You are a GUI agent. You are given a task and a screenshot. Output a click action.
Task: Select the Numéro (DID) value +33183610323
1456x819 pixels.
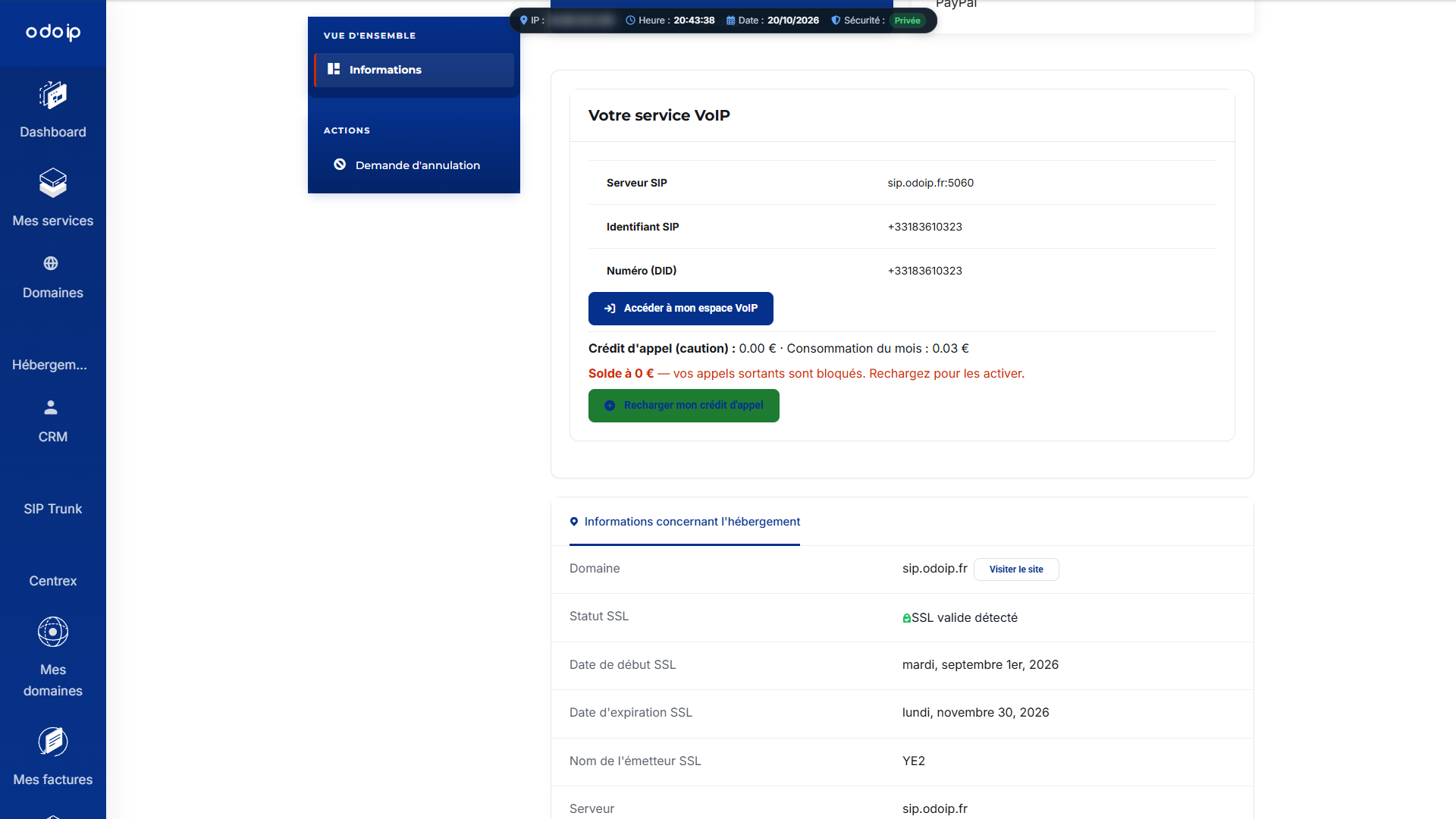(924, 271)
